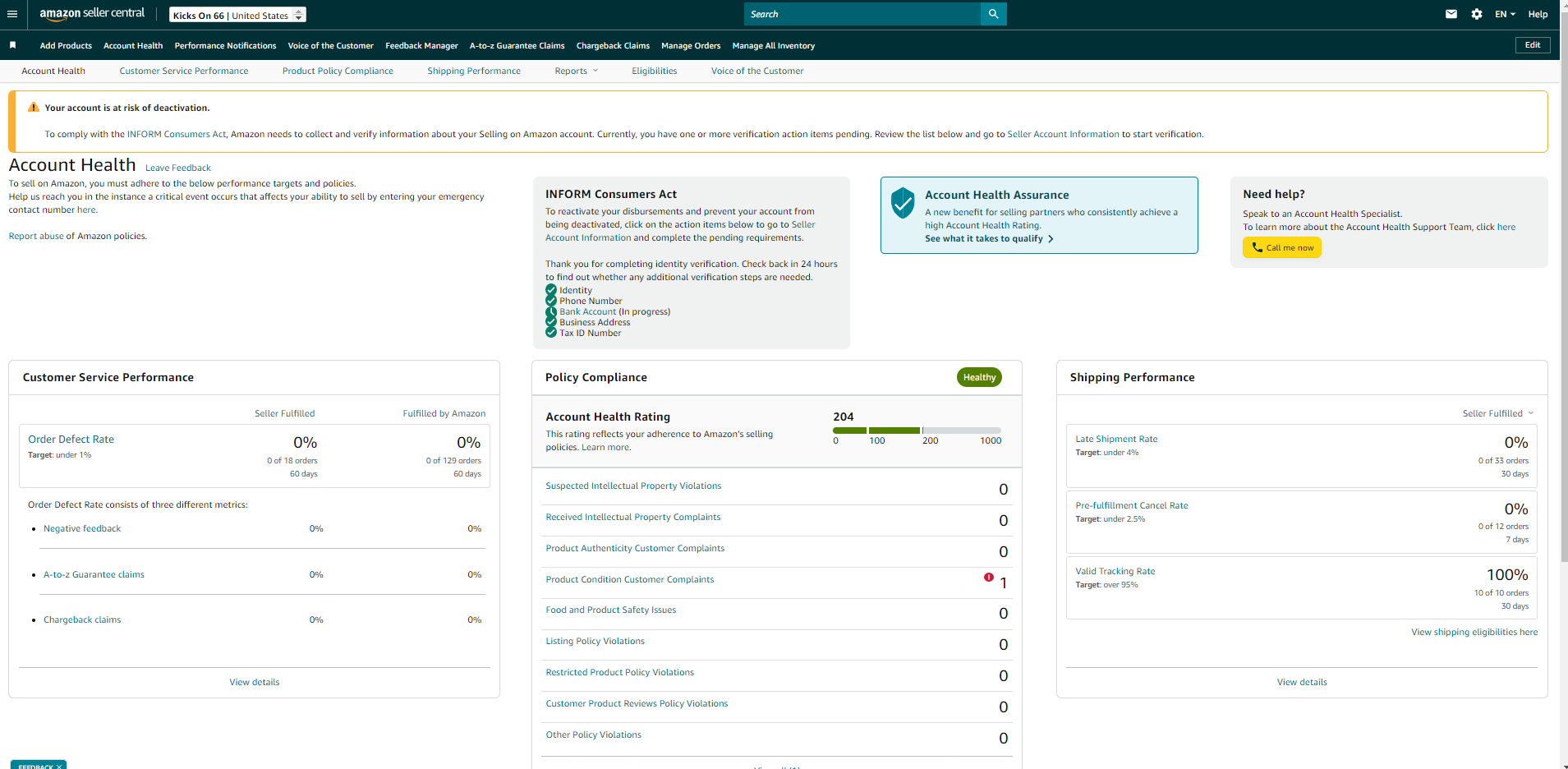The height and width of the screenshot is (769, 1568).
Task: Switch to Customer Service Performance tab
Action: tap(184, 71)
